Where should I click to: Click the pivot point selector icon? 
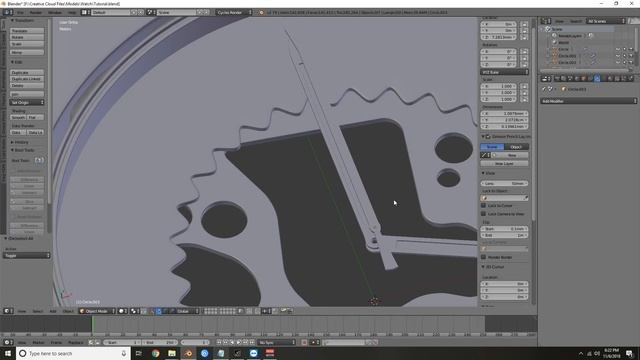click(134, 311)
